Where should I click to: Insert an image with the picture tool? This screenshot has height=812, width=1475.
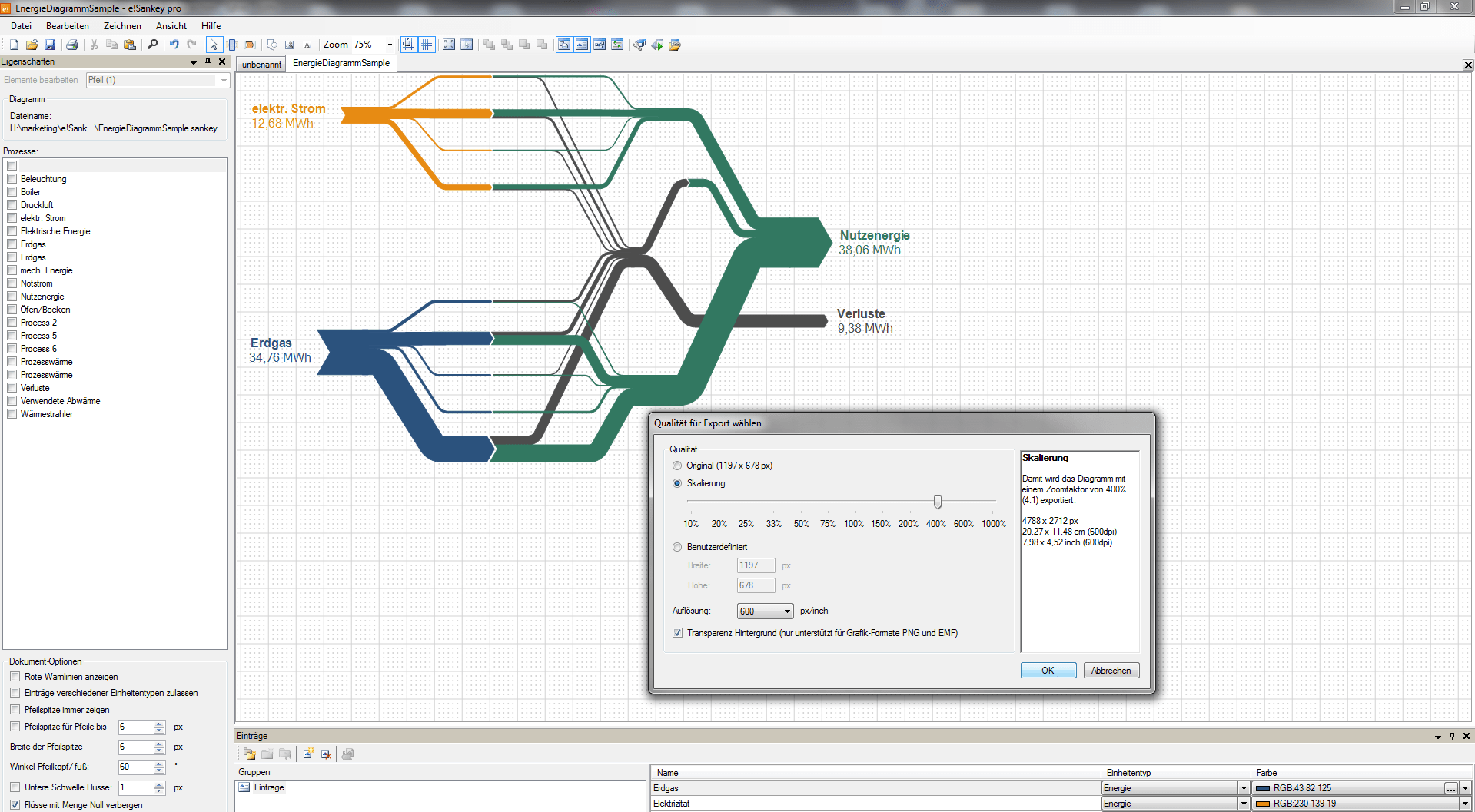(x=290, y=45)
